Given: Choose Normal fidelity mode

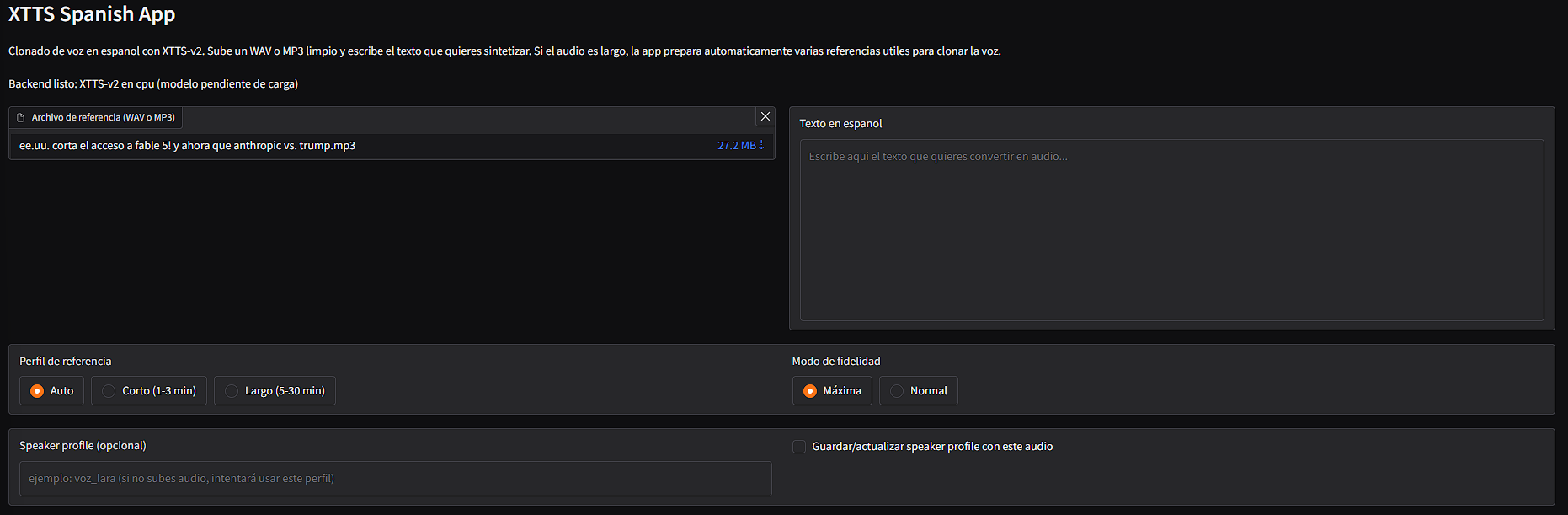Looking at the screenshot, I should pyautogui.click(x=919, y=391).
